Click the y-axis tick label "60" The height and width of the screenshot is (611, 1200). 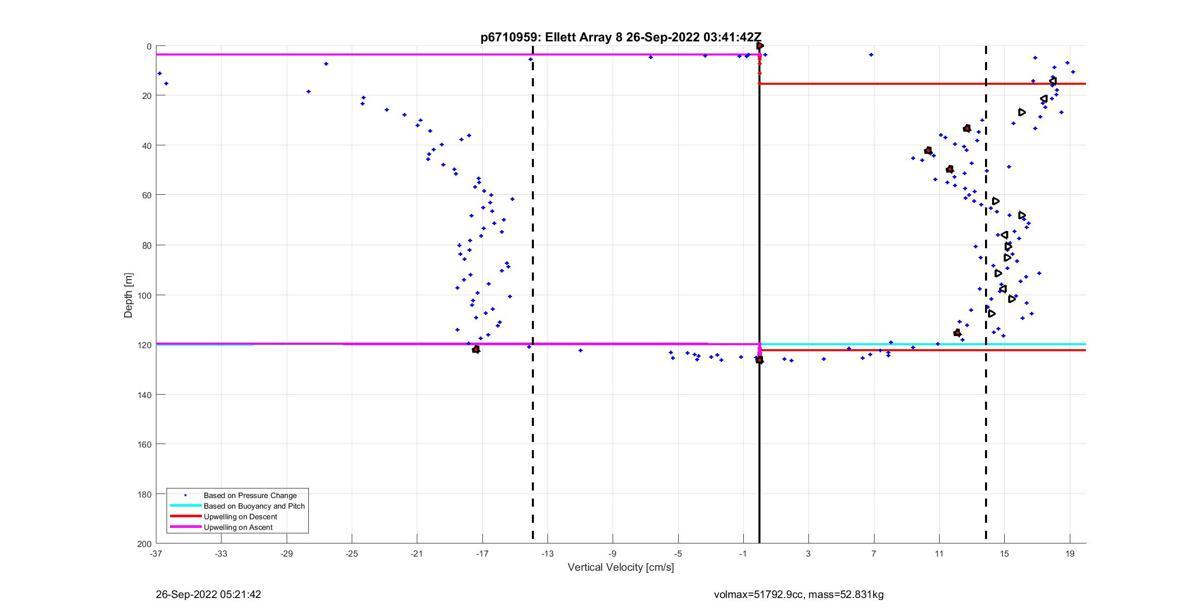[146, 195]
